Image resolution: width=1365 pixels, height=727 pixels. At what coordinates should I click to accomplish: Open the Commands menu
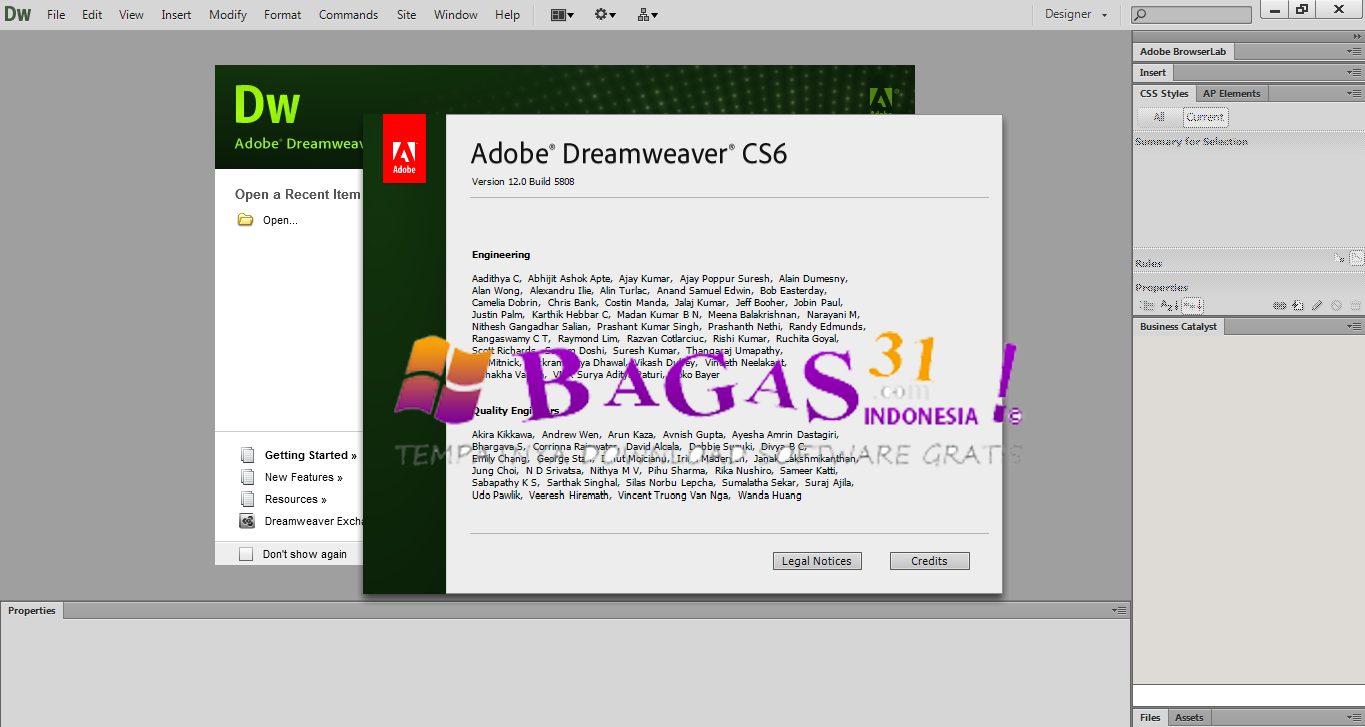348,15
